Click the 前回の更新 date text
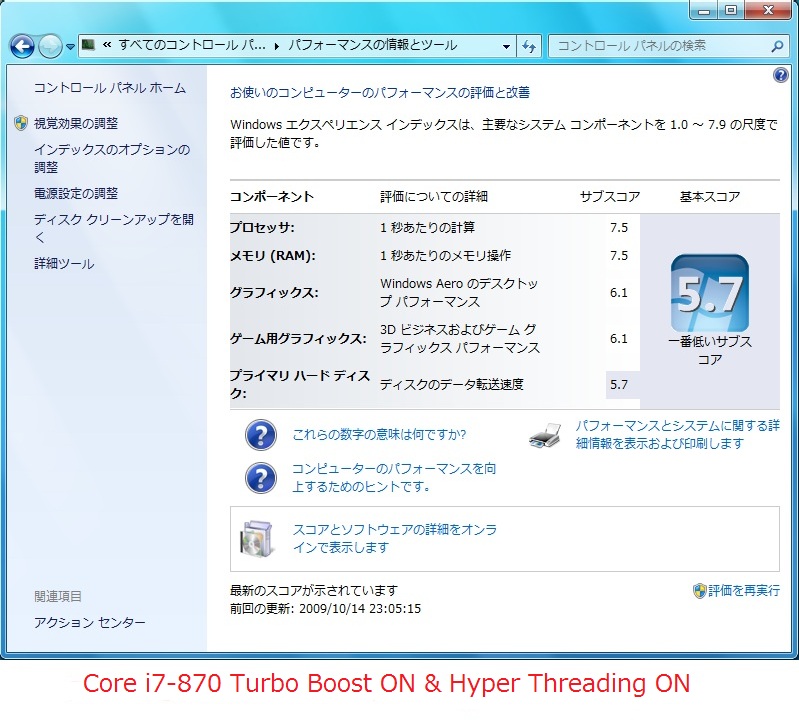This screenshot has height=722, width=799. pyautogui.click(x=325, y=609)
